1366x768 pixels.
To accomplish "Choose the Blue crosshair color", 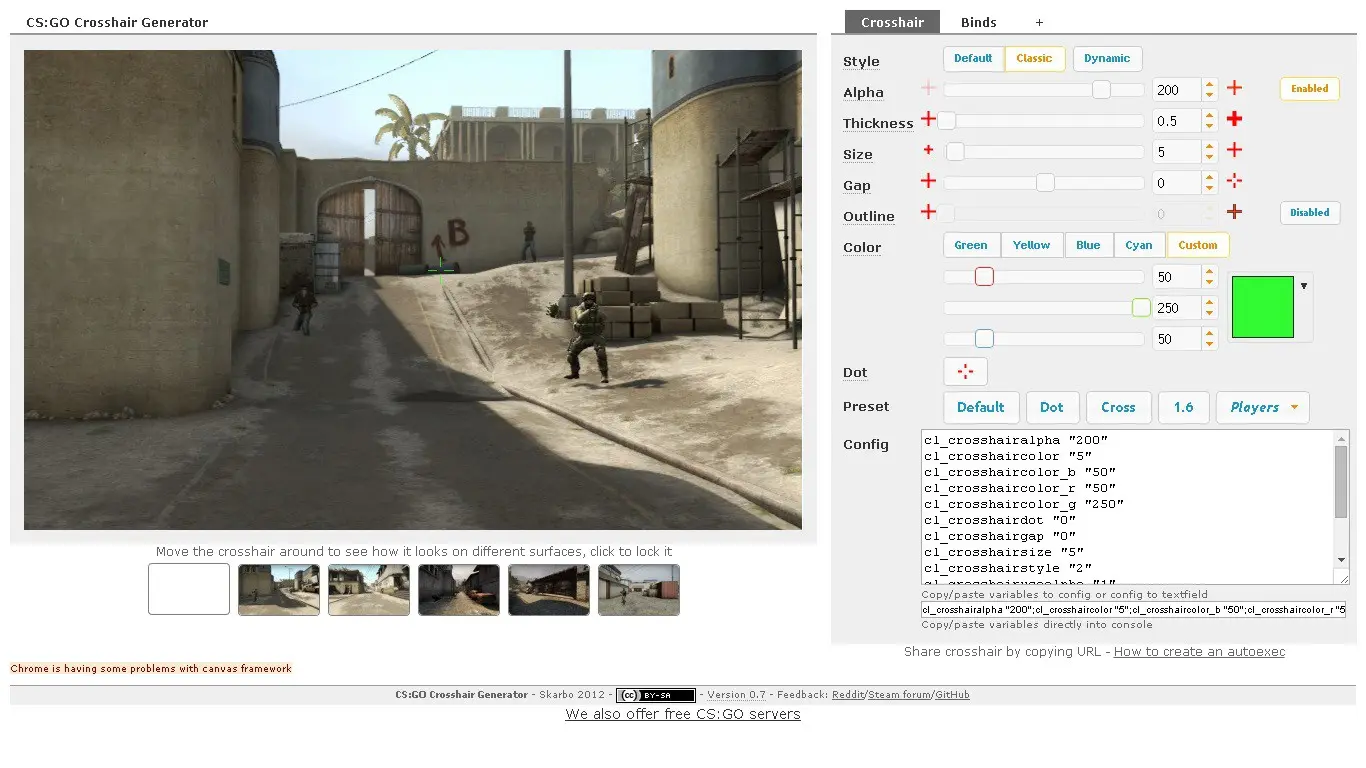I will pos(1088,245).
